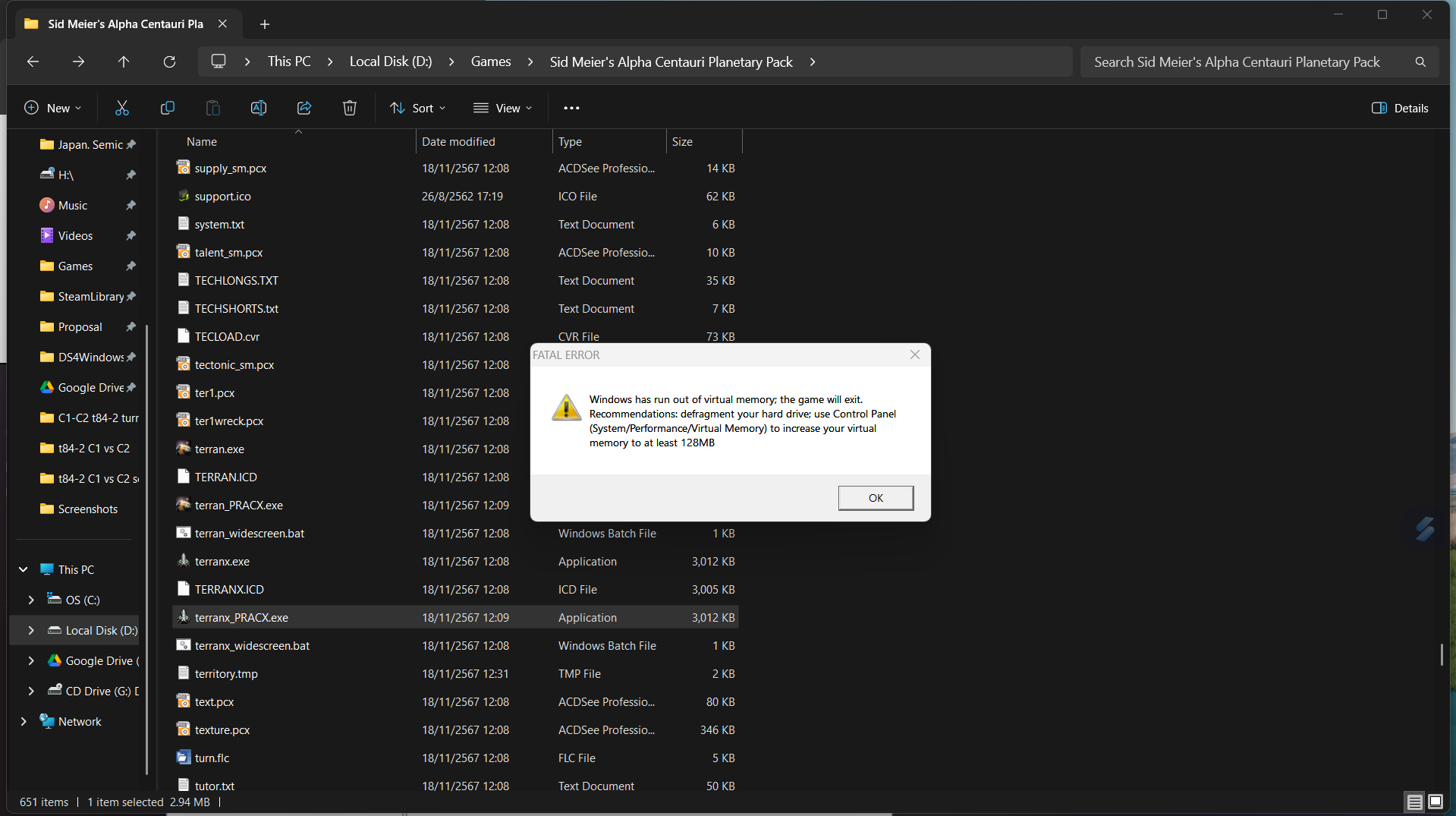Viewport: 1456px width, 816px height.
Task: Click the PC monitor icon in address bar
Action: (219, 61)
